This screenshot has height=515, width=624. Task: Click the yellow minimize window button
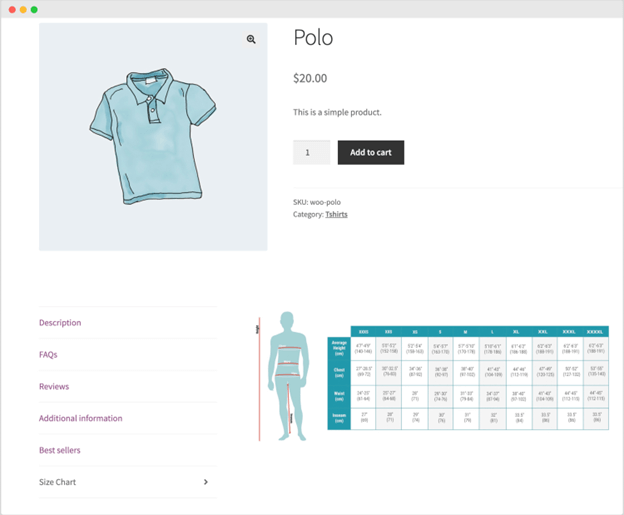(23, 9)
